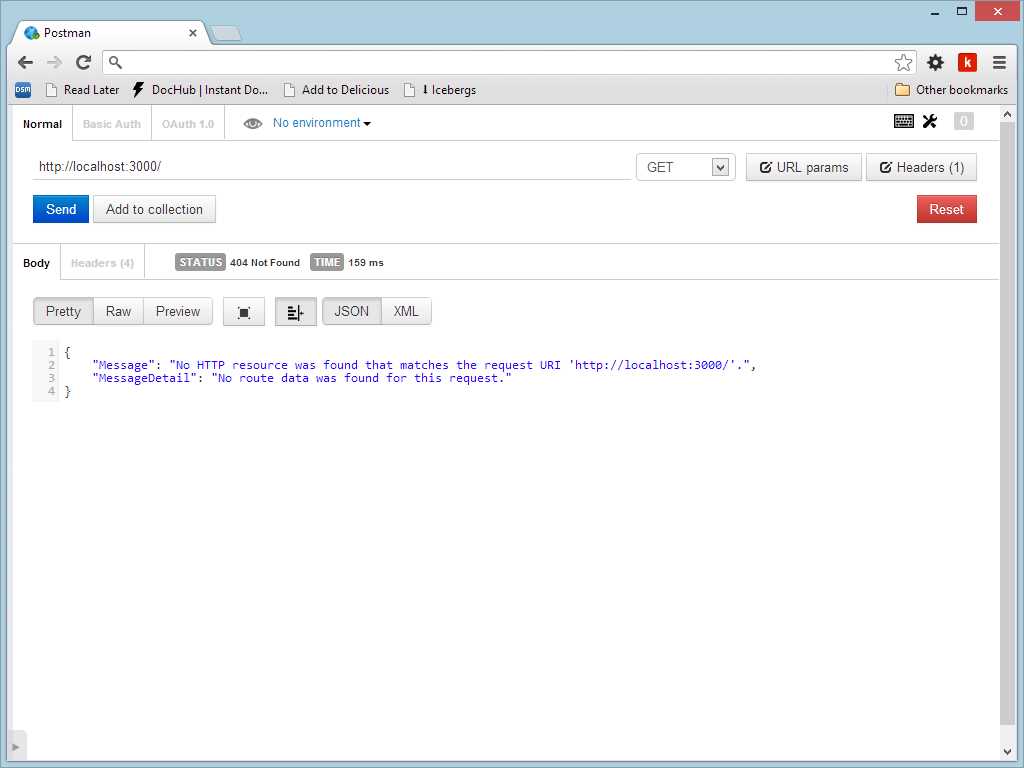Open Read Later bookmark
Screen dimensions: 1024x768
pyautogui.click(x=82, y=90)
